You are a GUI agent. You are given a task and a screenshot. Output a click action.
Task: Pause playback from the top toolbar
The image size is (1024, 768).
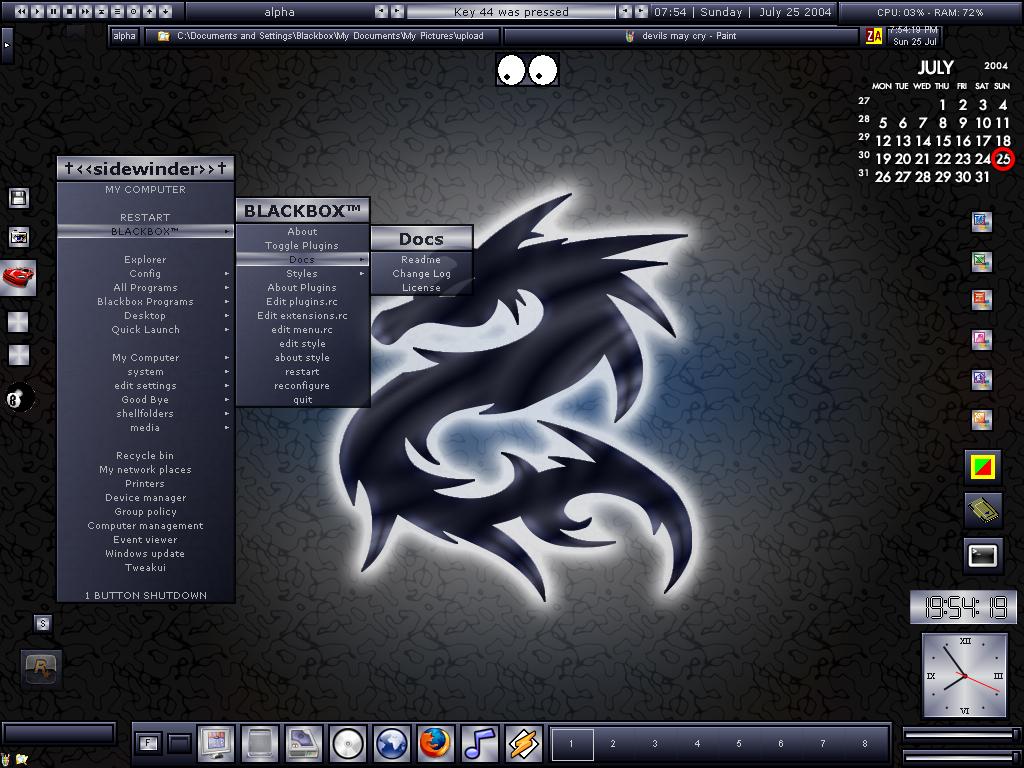pyautogui.click(x=54, y=11)
